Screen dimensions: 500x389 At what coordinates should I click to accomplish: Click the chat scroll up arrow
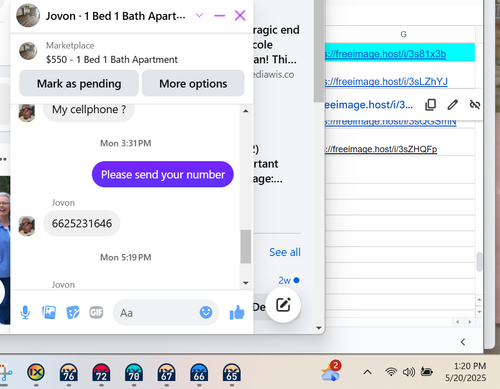pos(246,111)
